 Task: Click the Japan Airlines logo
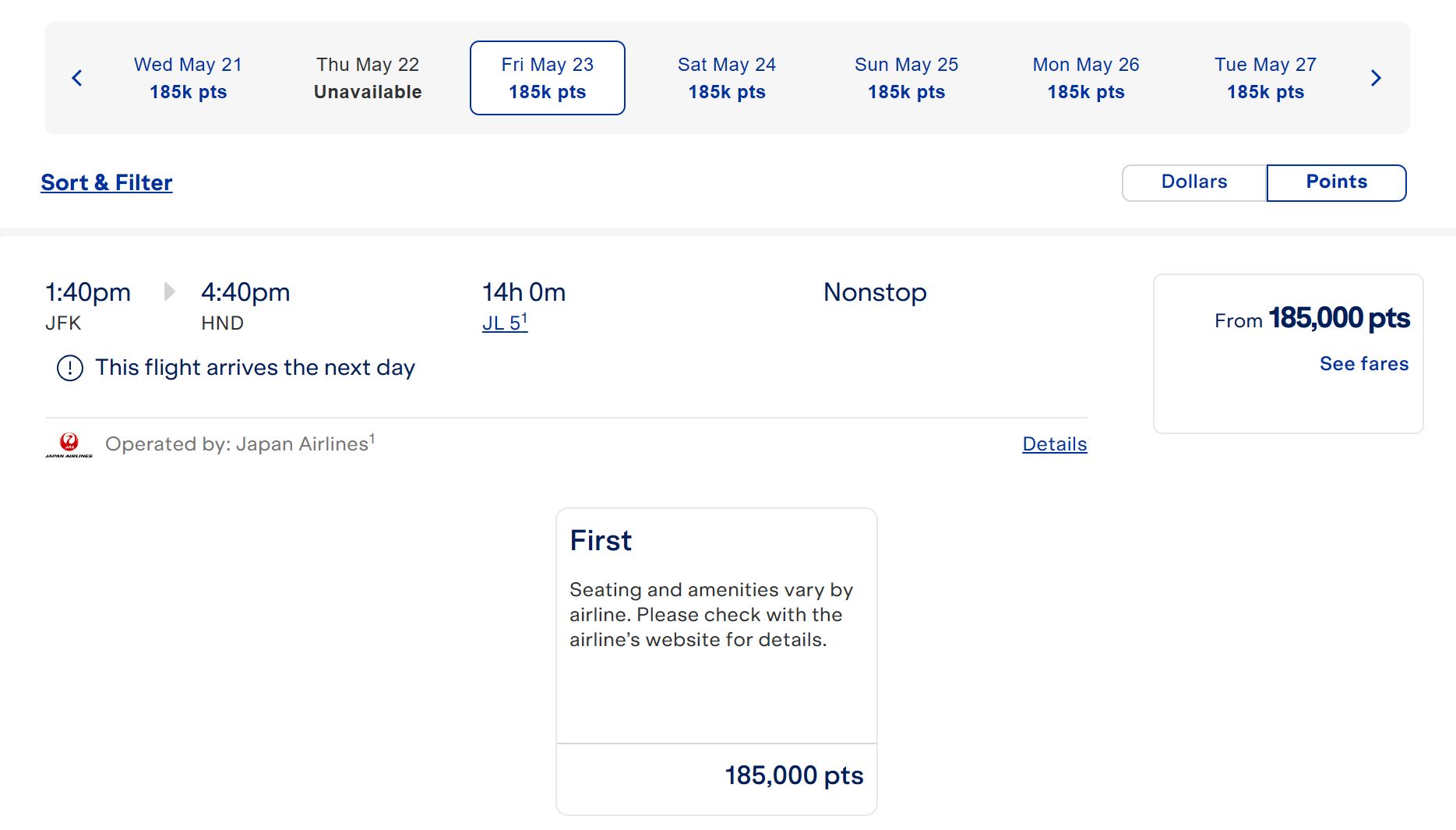[x=69, y=445]
